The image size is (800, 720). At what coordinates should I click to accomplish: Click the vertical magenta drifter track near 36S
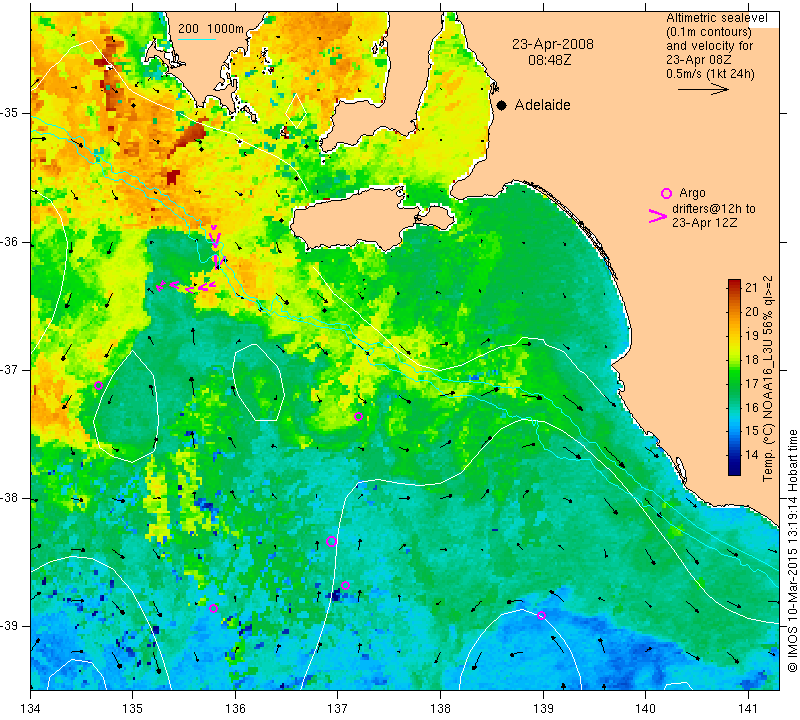216,247
